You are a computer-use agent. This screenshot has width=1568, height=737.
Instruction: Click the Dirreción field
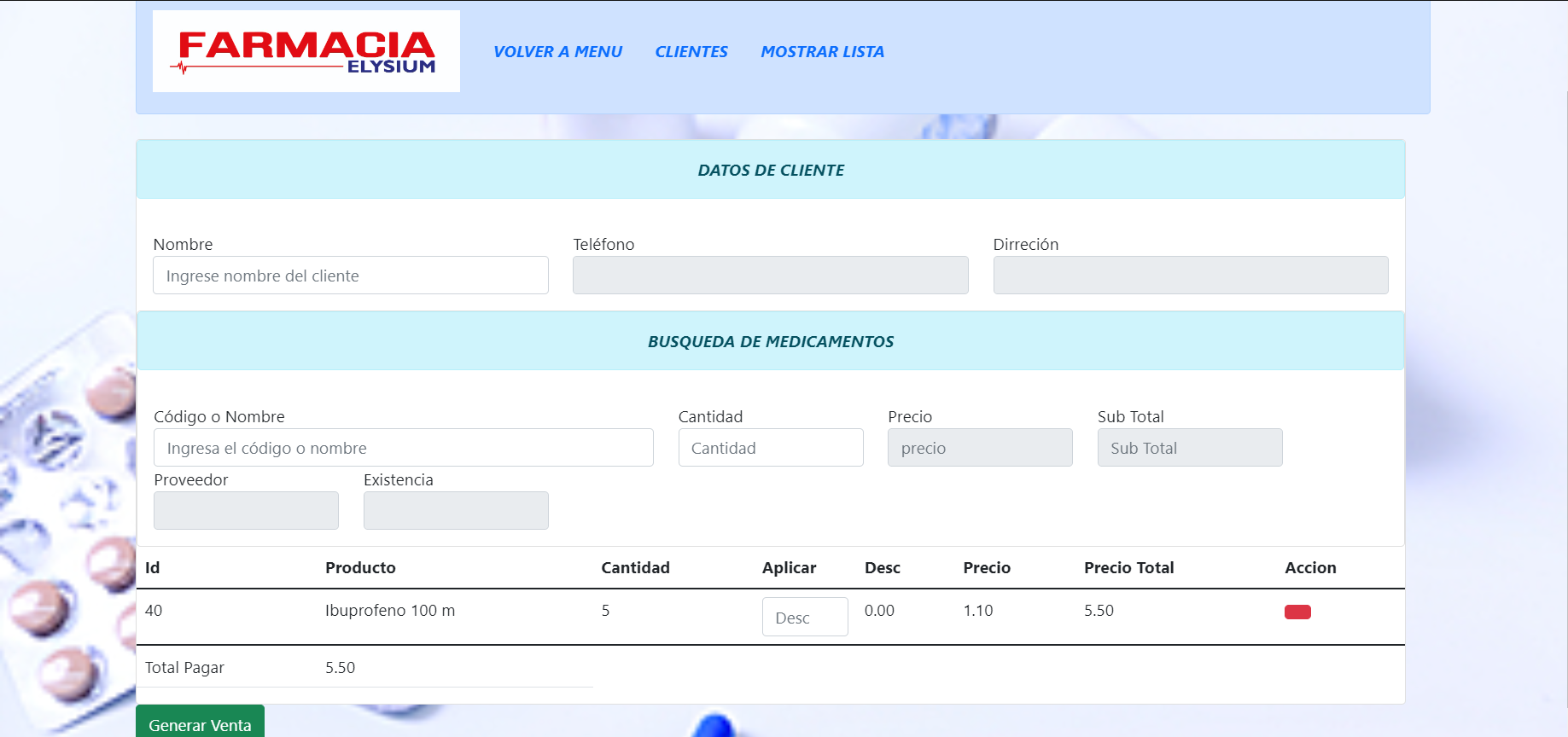[x=1190, y=276]
